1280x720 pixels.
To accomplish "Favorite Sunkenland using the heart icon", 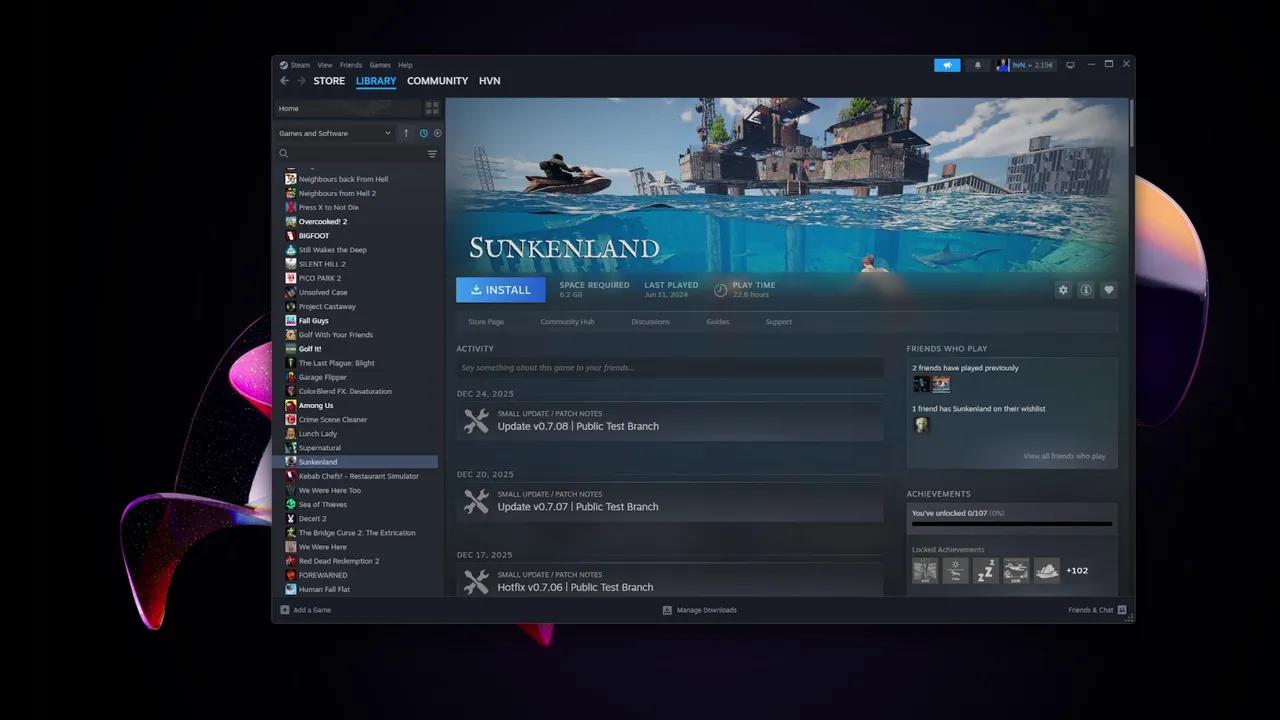I will tap(1109, 289).
